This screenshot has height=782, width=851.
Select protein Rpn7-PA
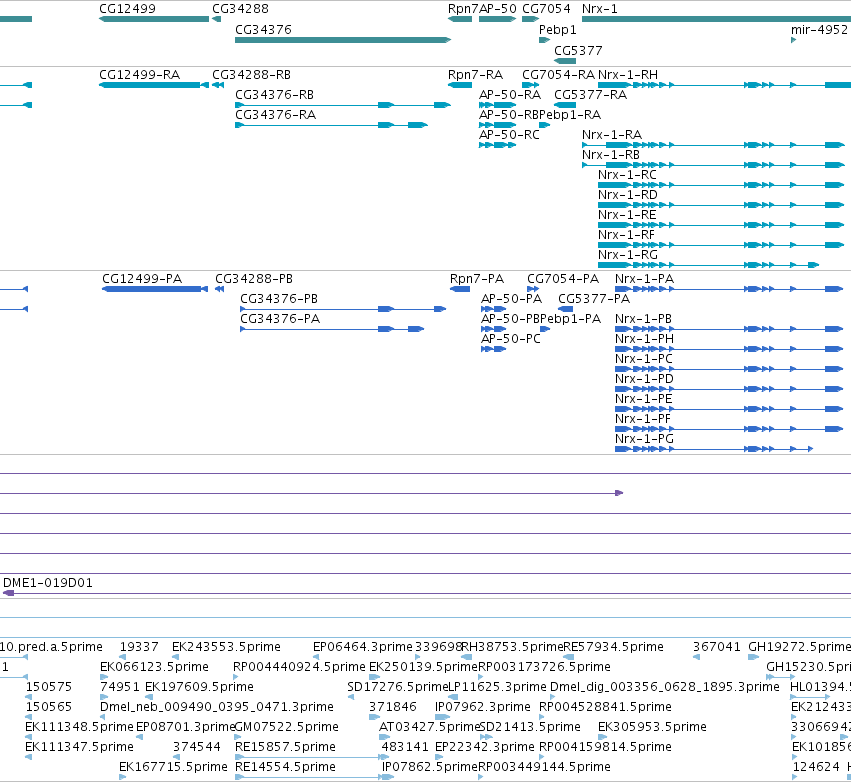pyautogui.click(x=477, y=278)
